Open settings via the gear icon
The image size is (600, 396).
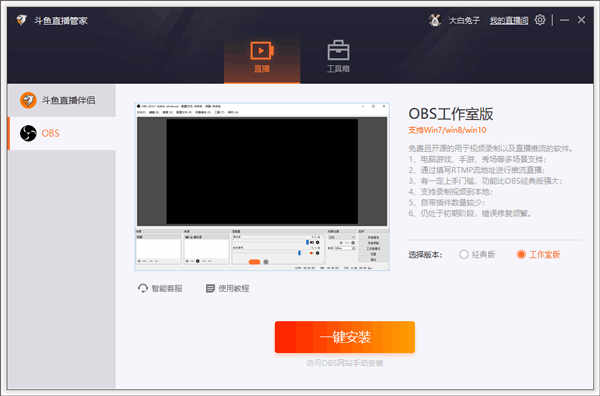540,20
